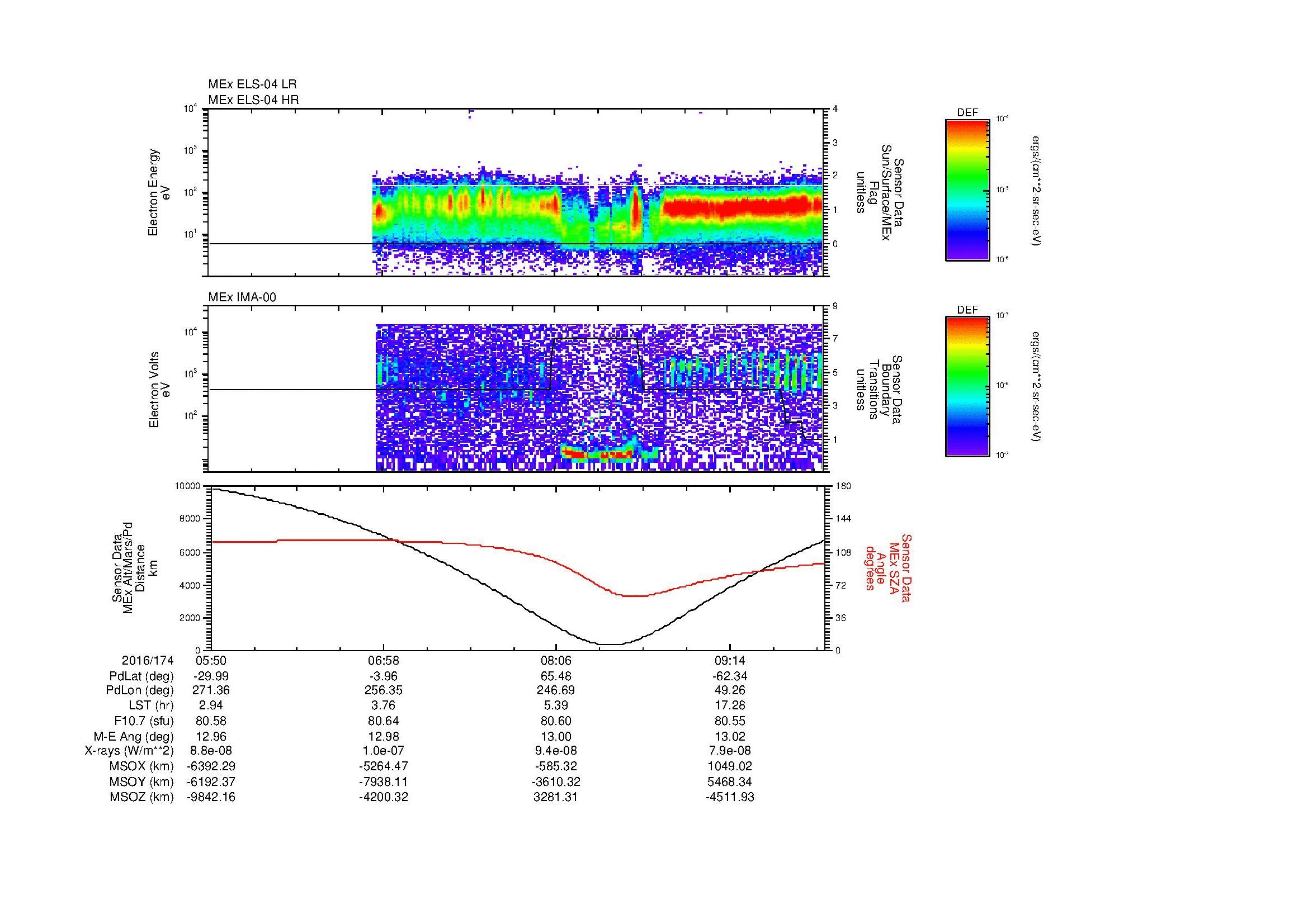The width and height of the screenshot is (1308, 924).
Task: Click the 'MEx ELS-04 HR' title text
Action: [253, 100]
